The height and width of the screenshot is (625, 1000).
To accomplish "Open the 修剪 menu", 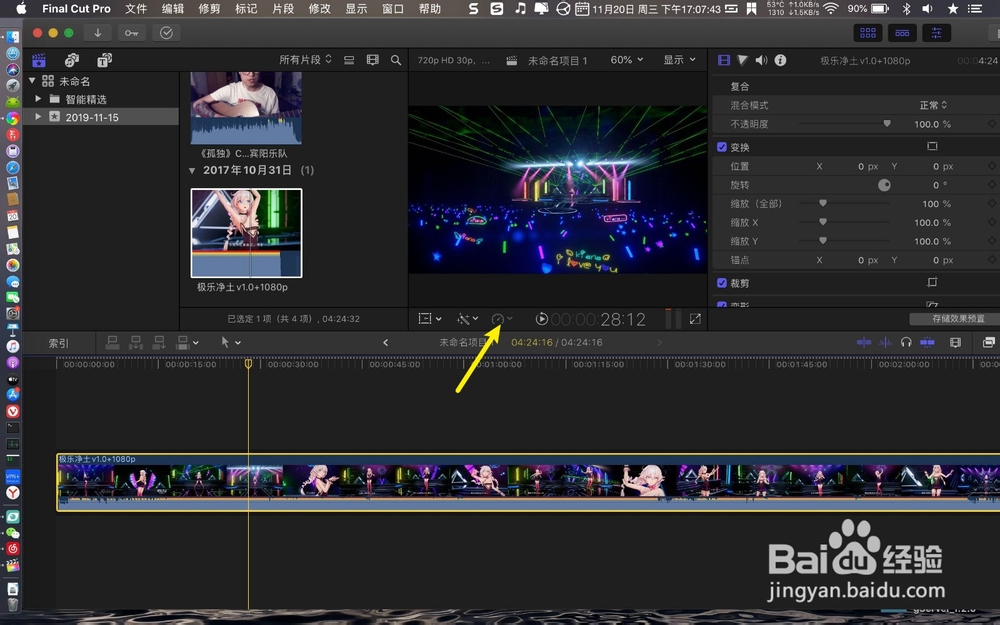I will click(209, 8).
